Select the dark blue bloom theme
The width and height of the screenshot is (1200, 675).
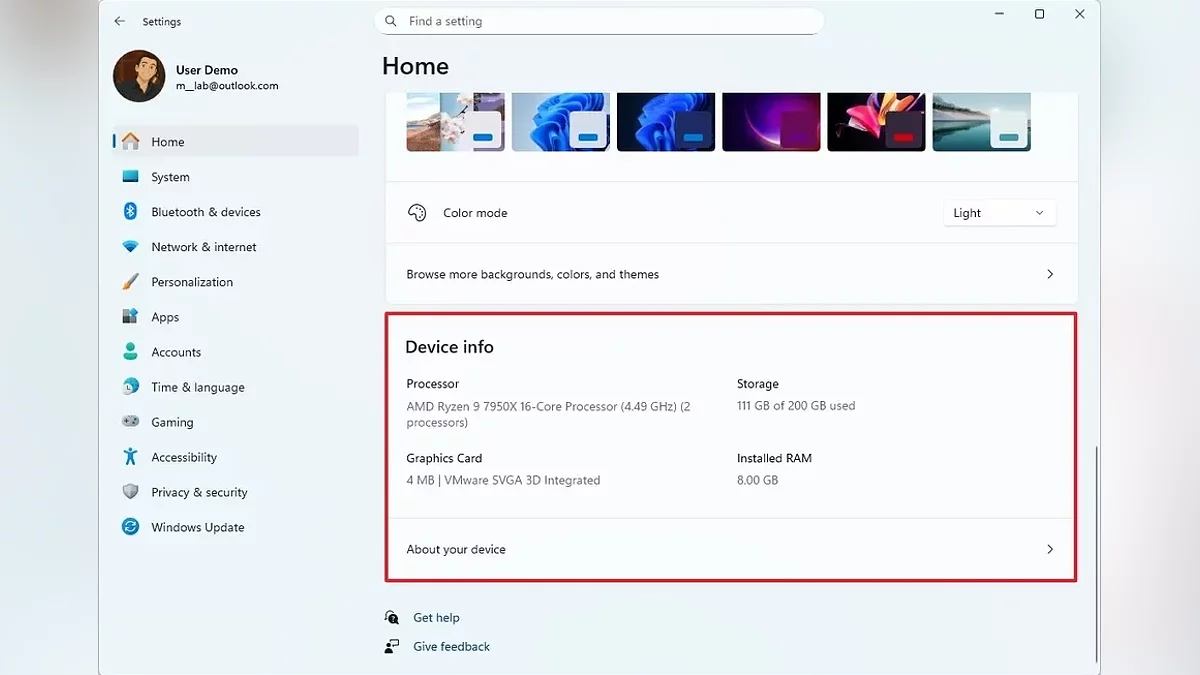click(x=666, y=122)
